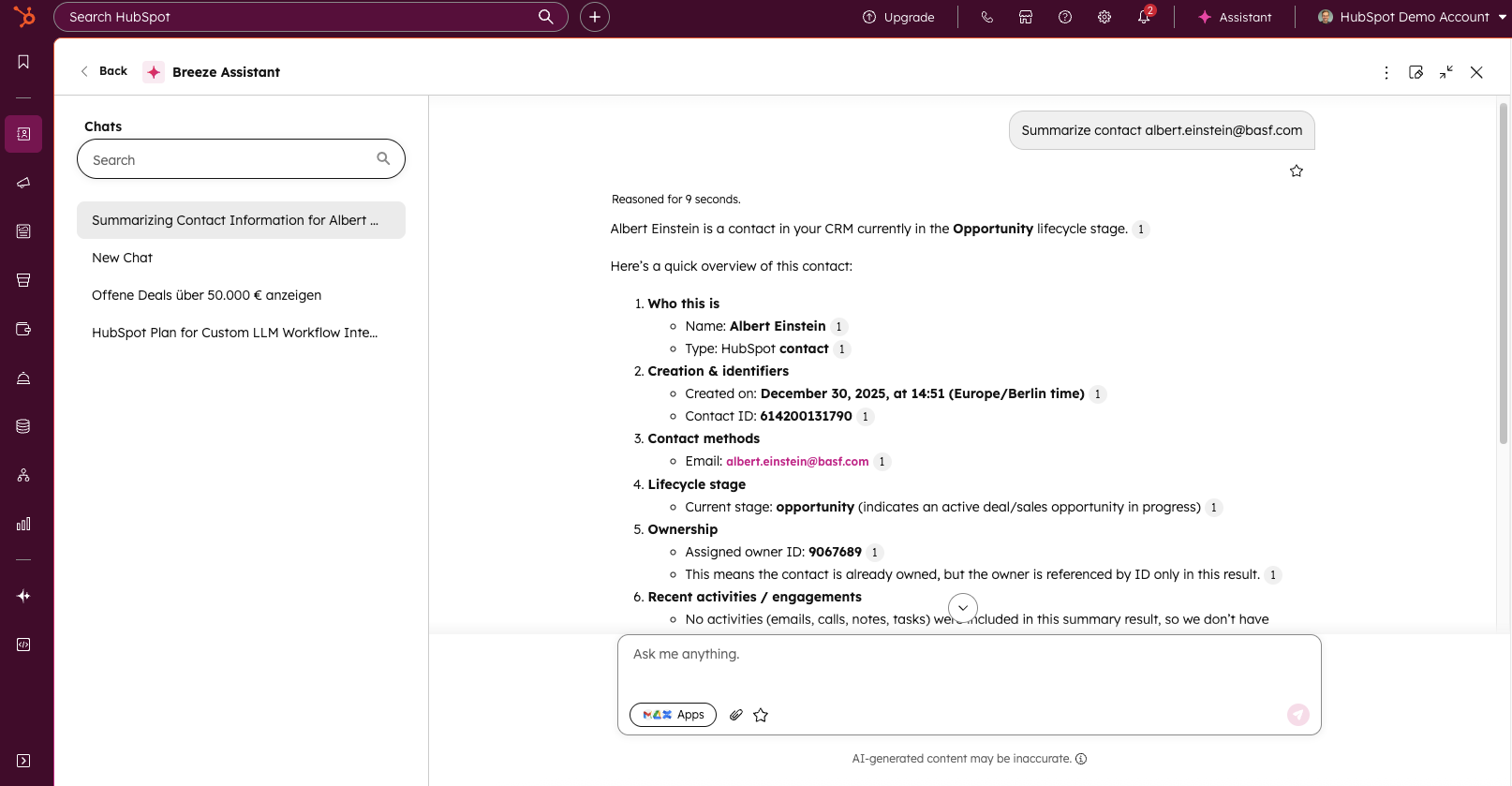1512x786 pixels.
Task: Star the summarize contact prompt
Action: point(1297,171)
